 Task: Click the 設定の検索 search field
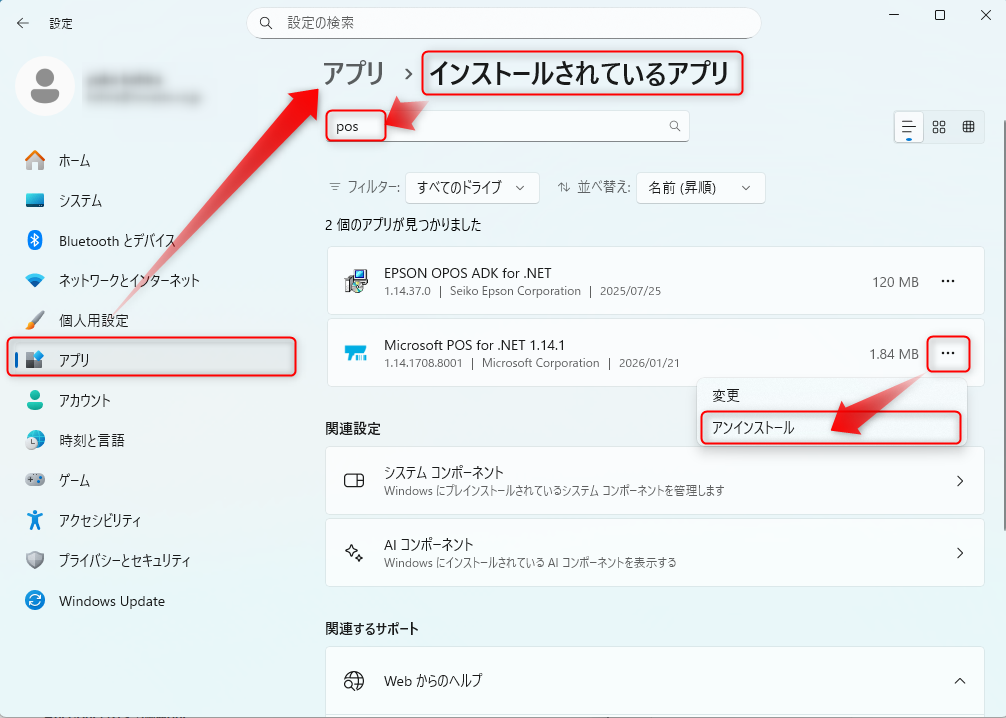coord(504,23)
